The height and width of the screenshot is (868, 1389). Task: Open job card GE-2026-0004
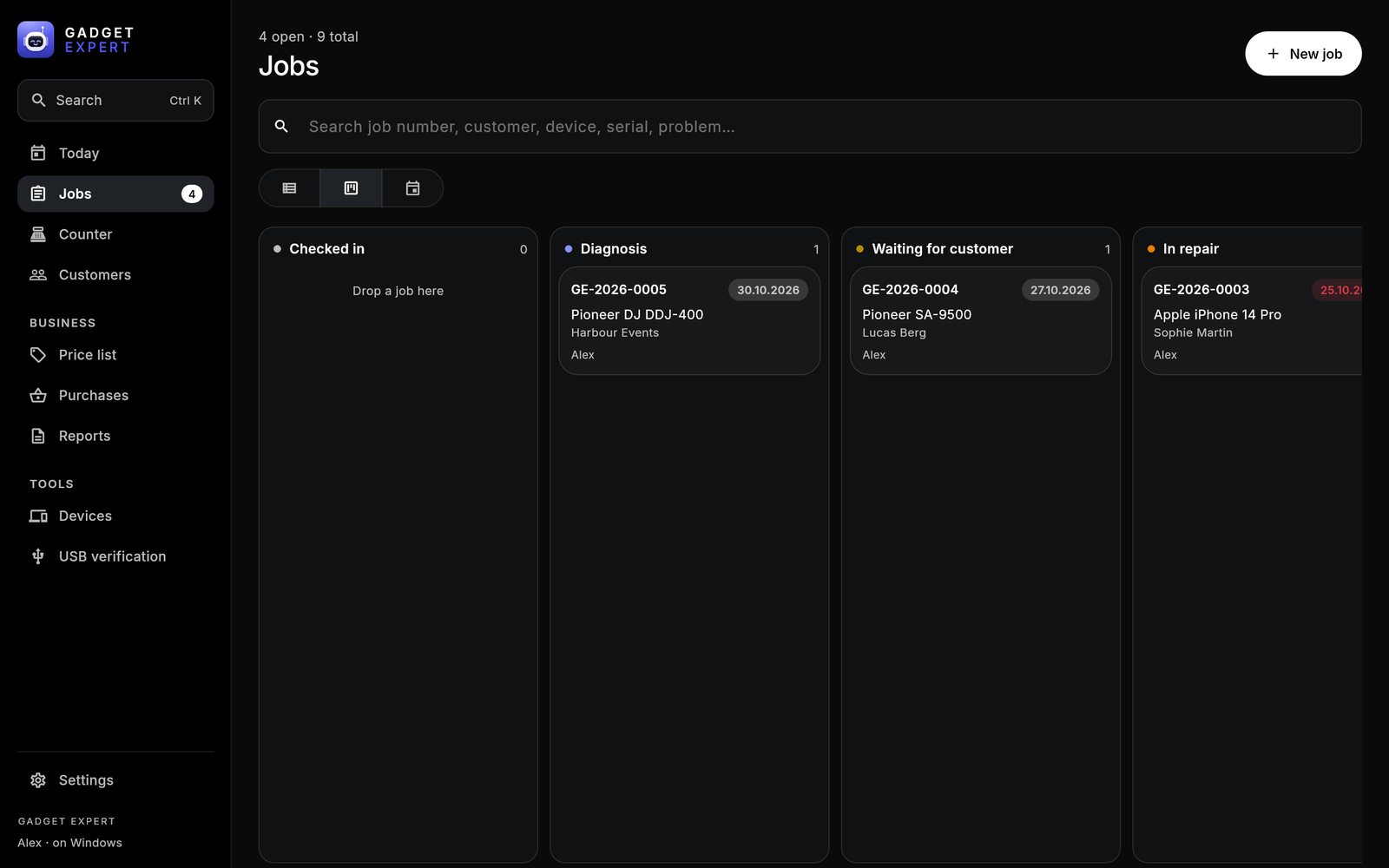pos(981,321)
